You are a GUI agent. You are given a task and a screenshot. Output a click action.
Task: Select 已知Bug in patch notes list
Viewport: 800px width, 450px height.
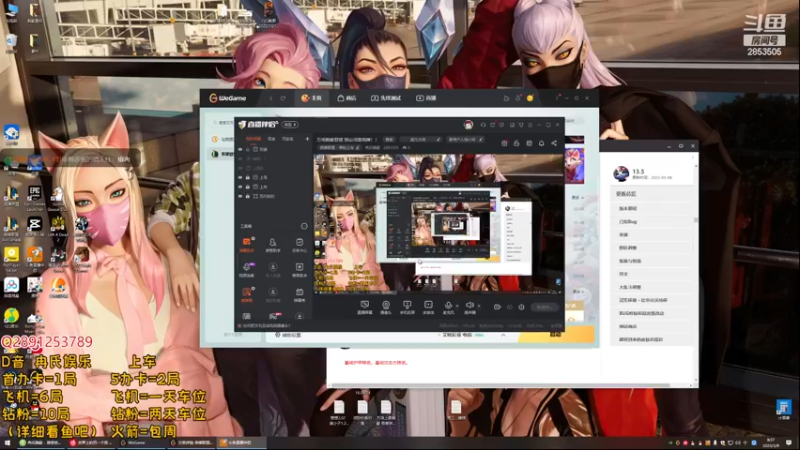(628, 221)
